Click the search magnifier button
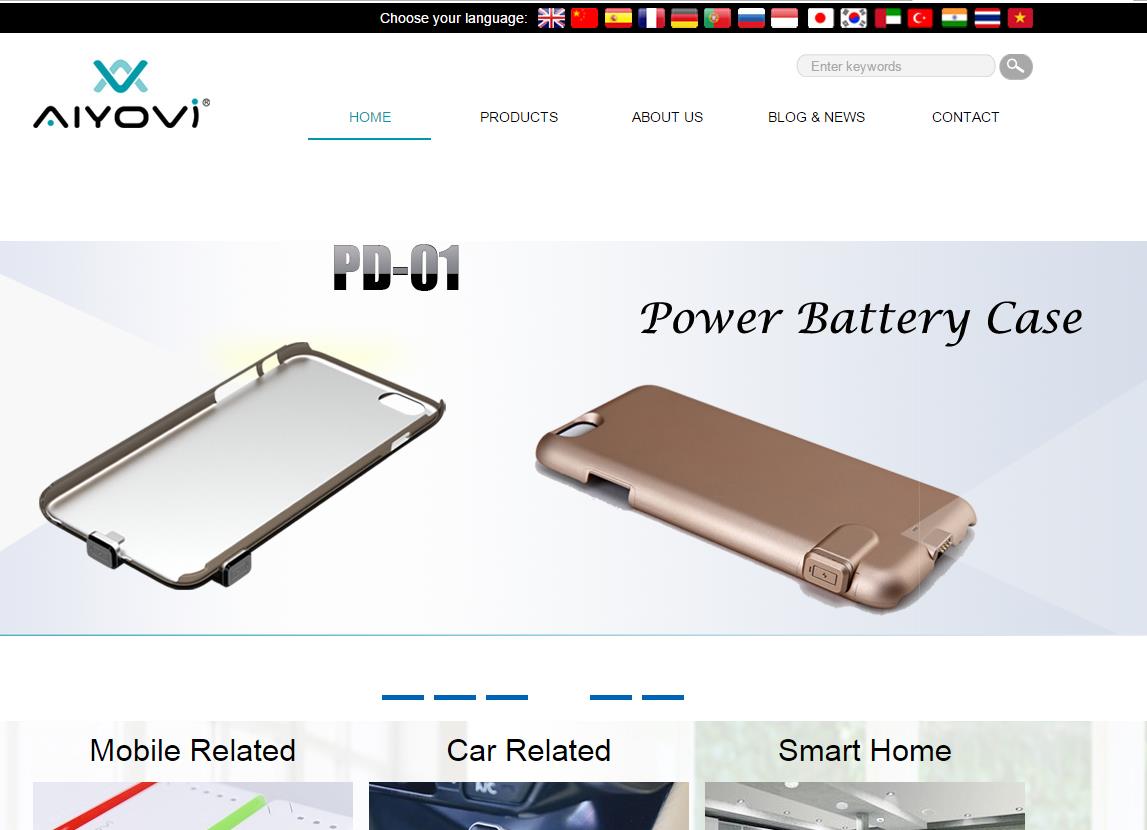Viewport: 1147px width, 830px height. (x=1016, y=67)
